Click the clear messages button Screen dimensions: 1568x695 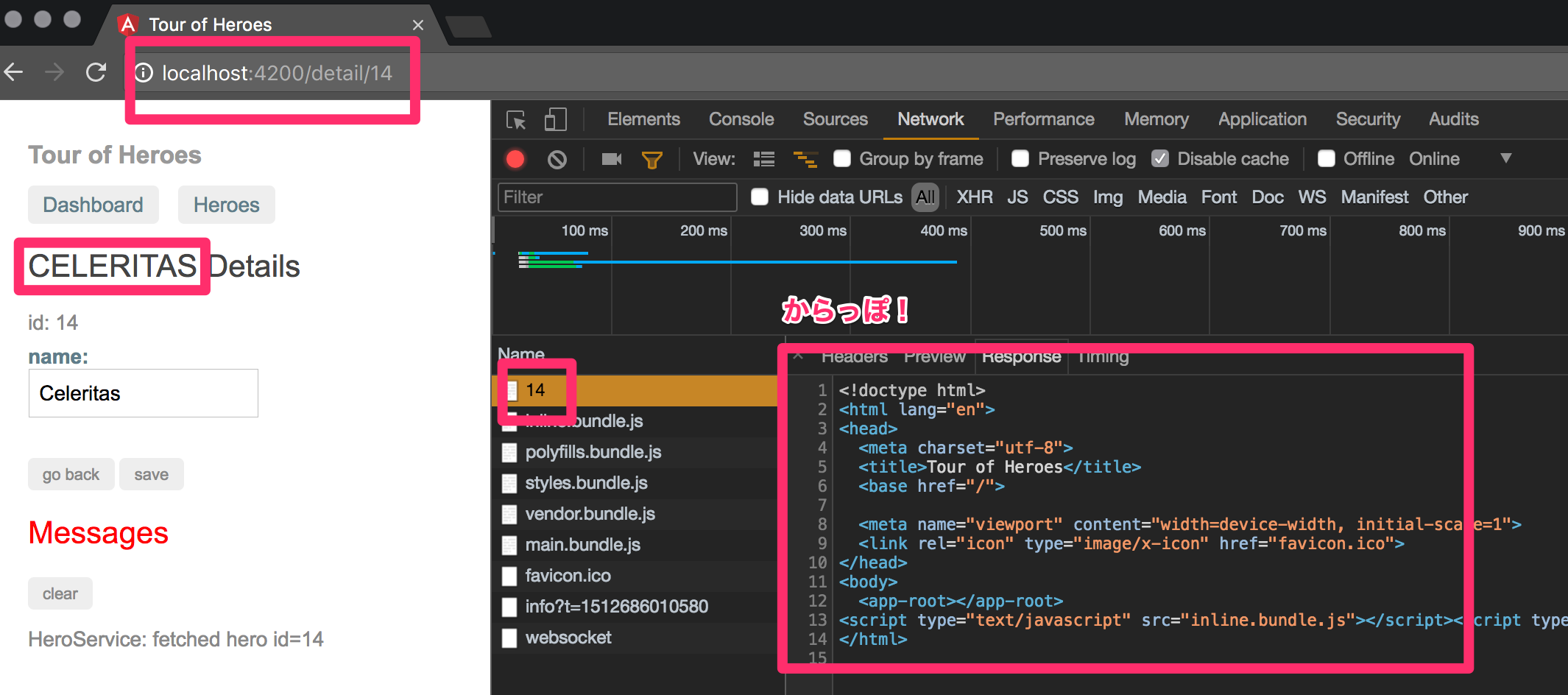click(x=60, y=593)
